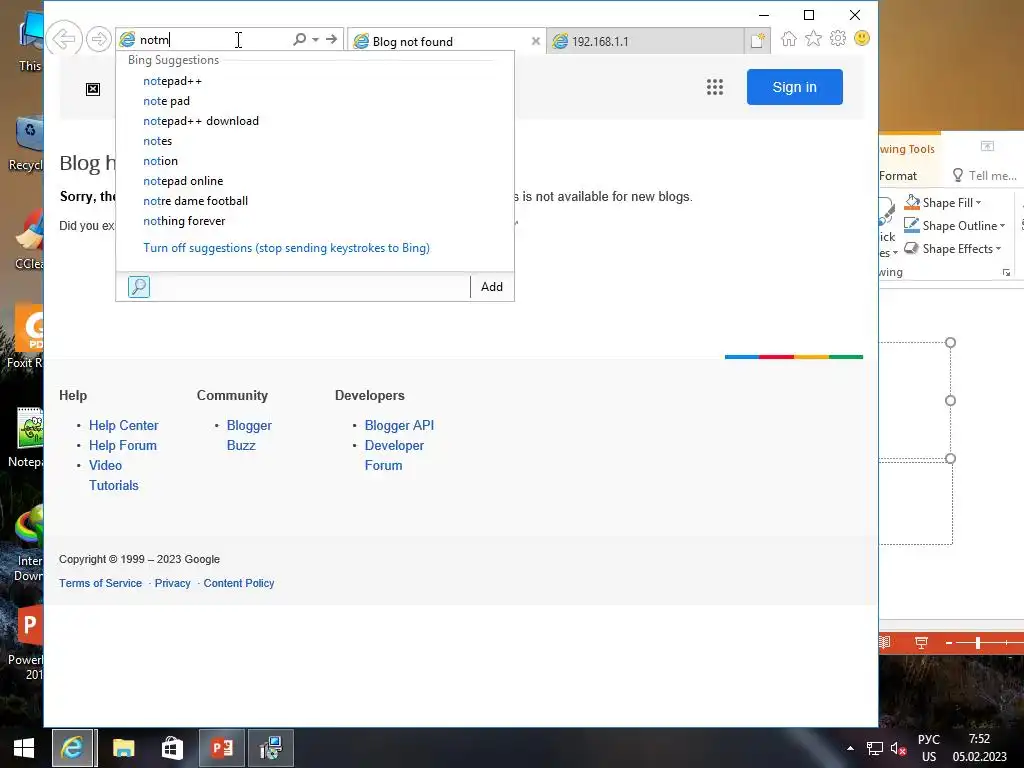Select the notre dame football suggestion
Viewport: 1024px width, 768px height.
[314, 200]
